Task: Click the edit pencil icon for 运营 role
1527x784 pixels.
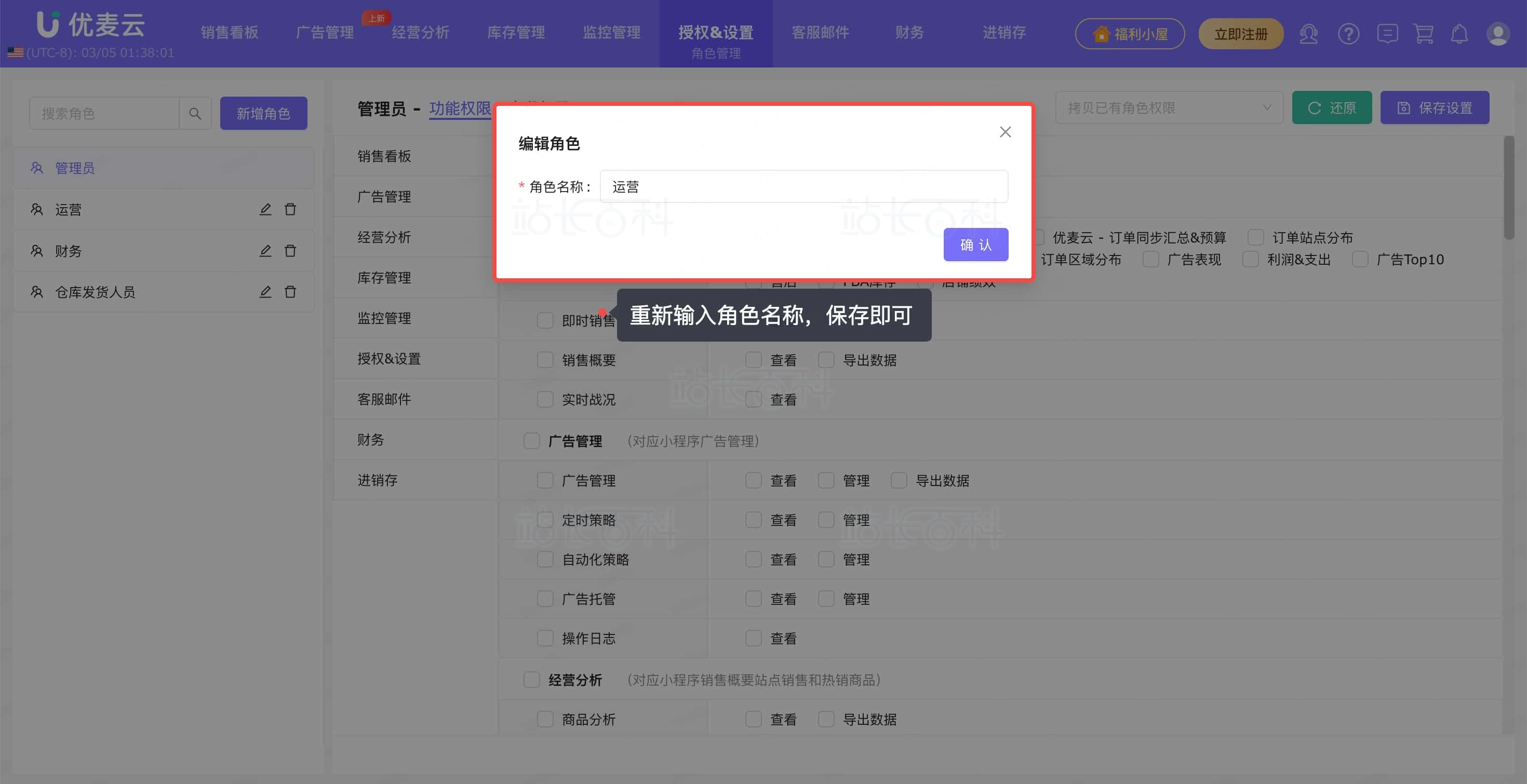Action: (265, 209)
